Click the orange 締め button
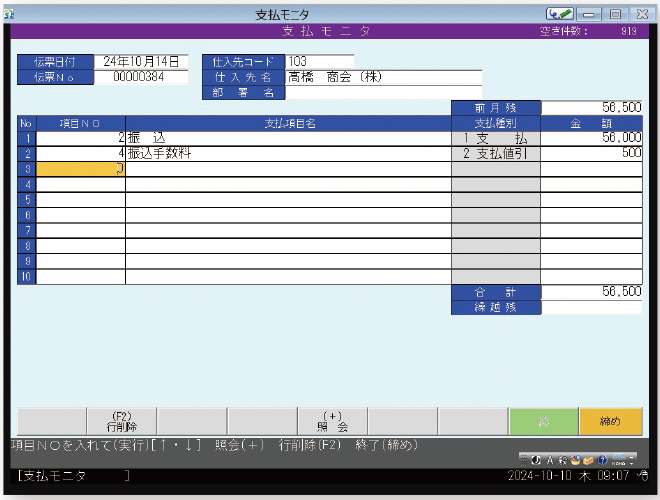The height and width of the screenshot is (500, 660). coord(610,422)
